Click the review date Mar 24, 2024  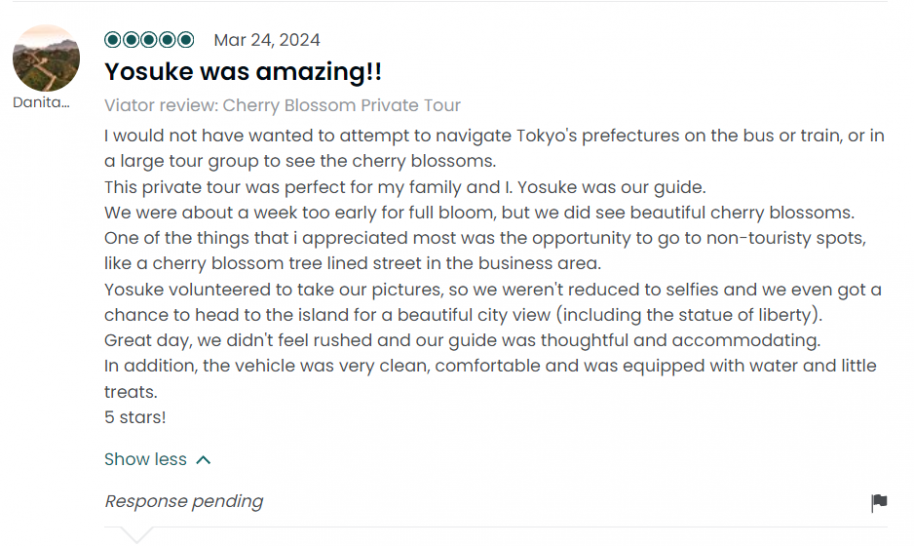267,40
